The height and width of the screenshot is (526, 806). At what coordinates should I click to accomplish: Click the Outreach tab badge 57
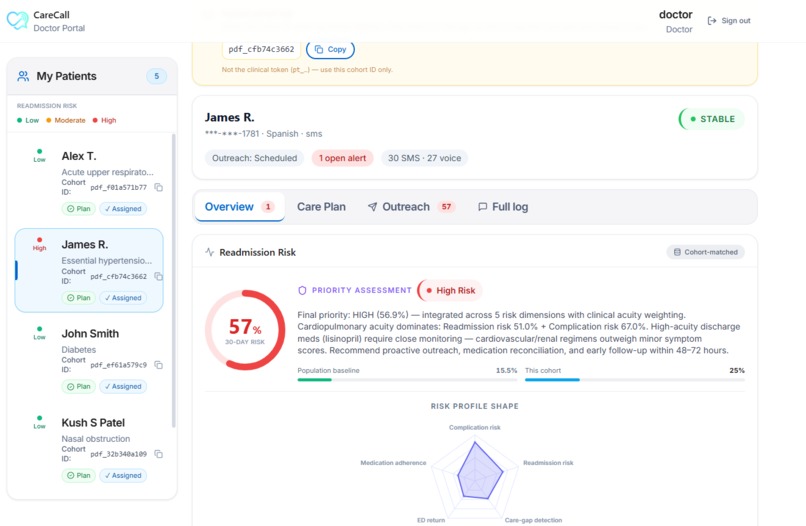[x=446, y=207]
